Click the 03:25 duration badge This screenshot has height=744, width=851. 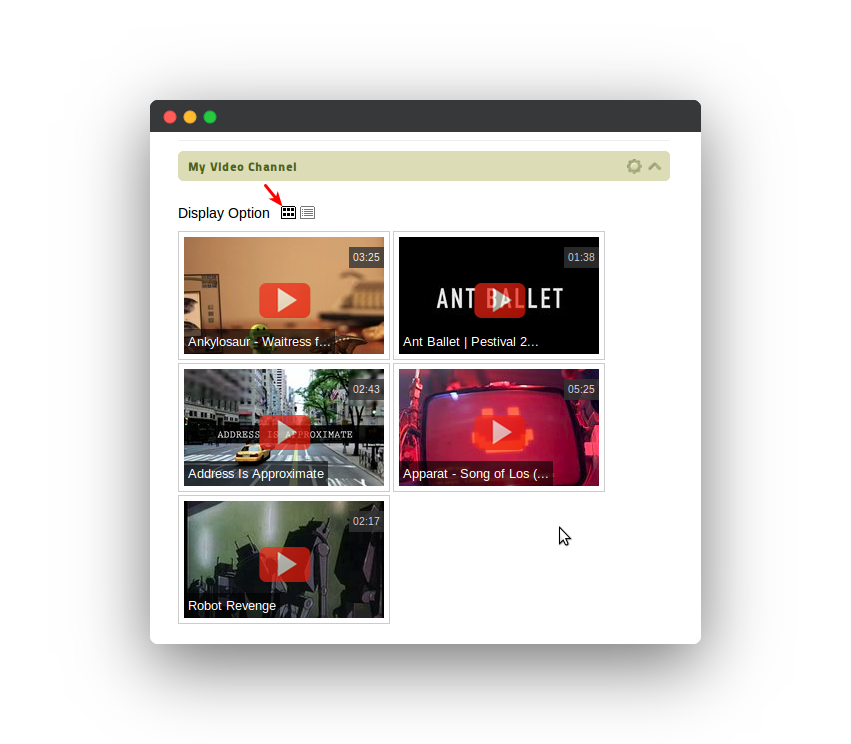pos(366,257)
